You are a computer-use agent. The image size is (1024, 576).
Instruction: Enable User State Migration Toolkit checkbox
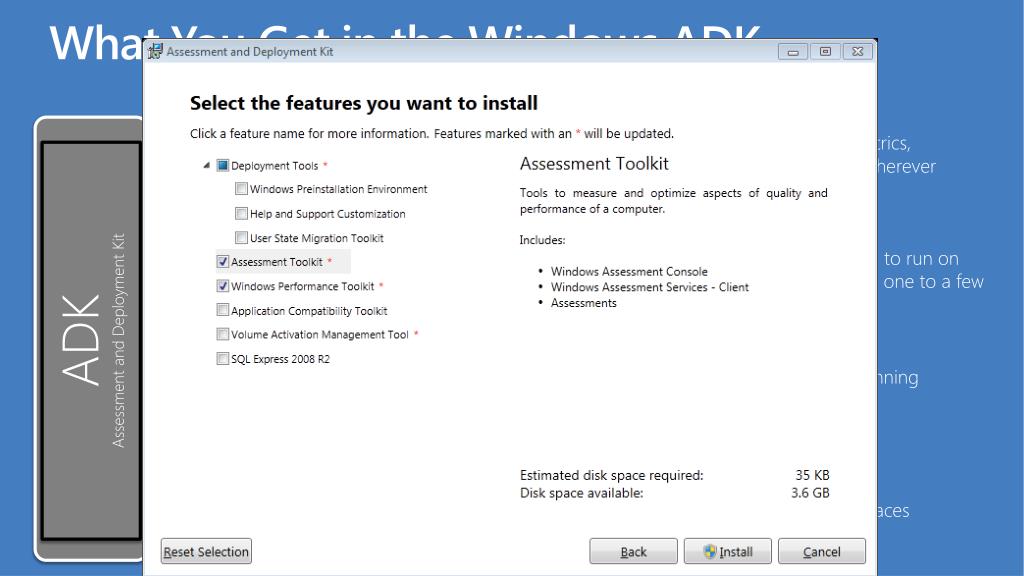(241, 238)
